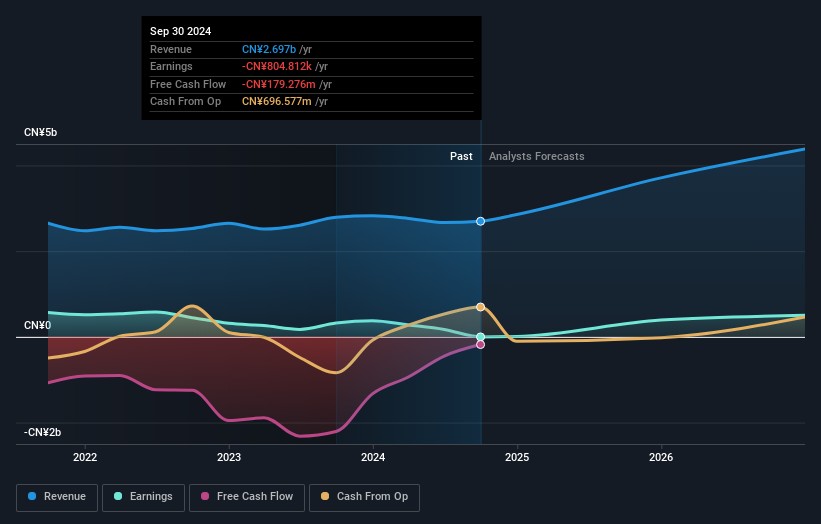Click the Revenue label in tooltip
This screenshot has height=524, width=821.
pos(171,49)
